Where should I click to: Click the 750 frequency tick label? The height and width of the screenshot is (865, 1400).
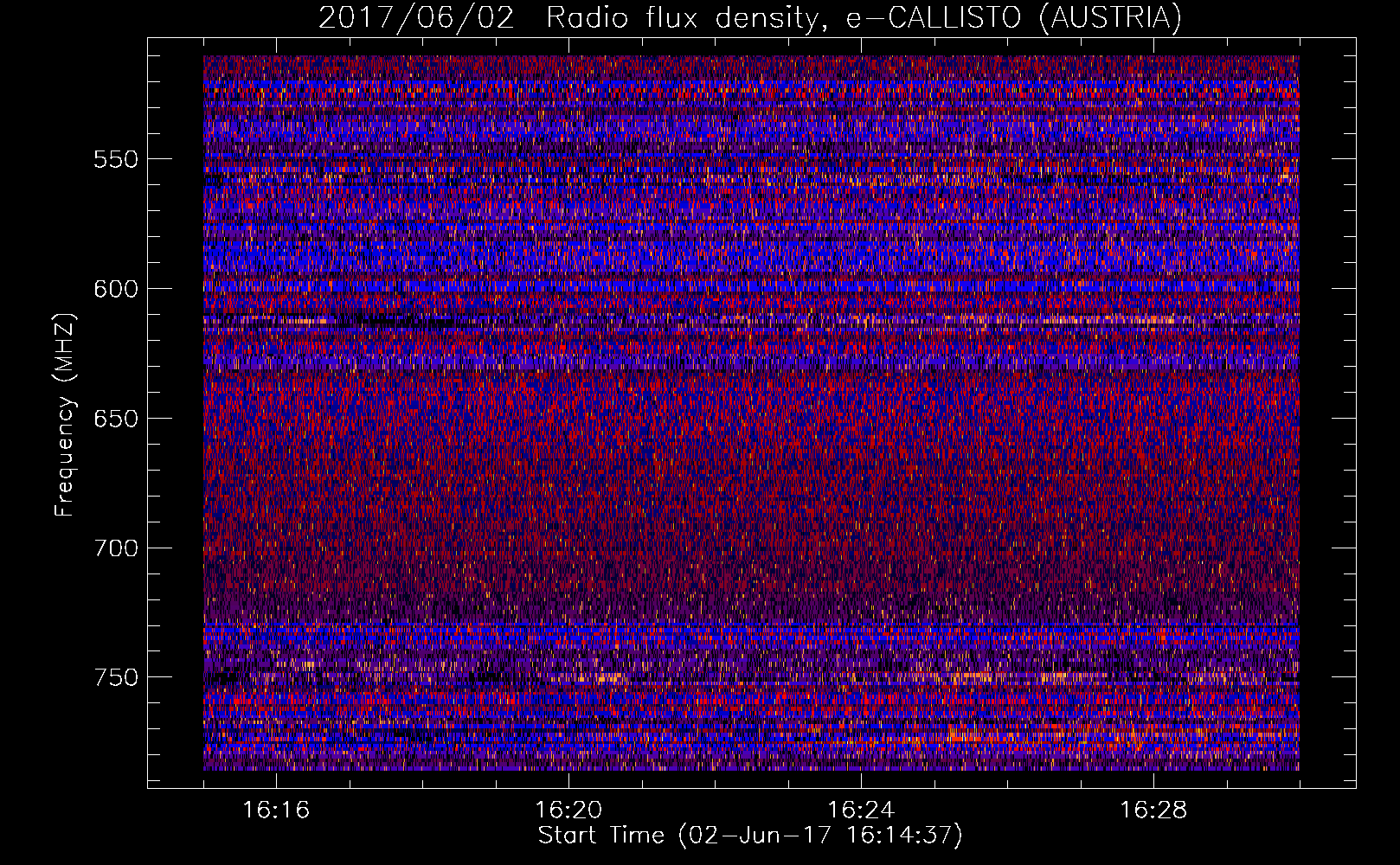pyautogui.click(x=117, y=677)
